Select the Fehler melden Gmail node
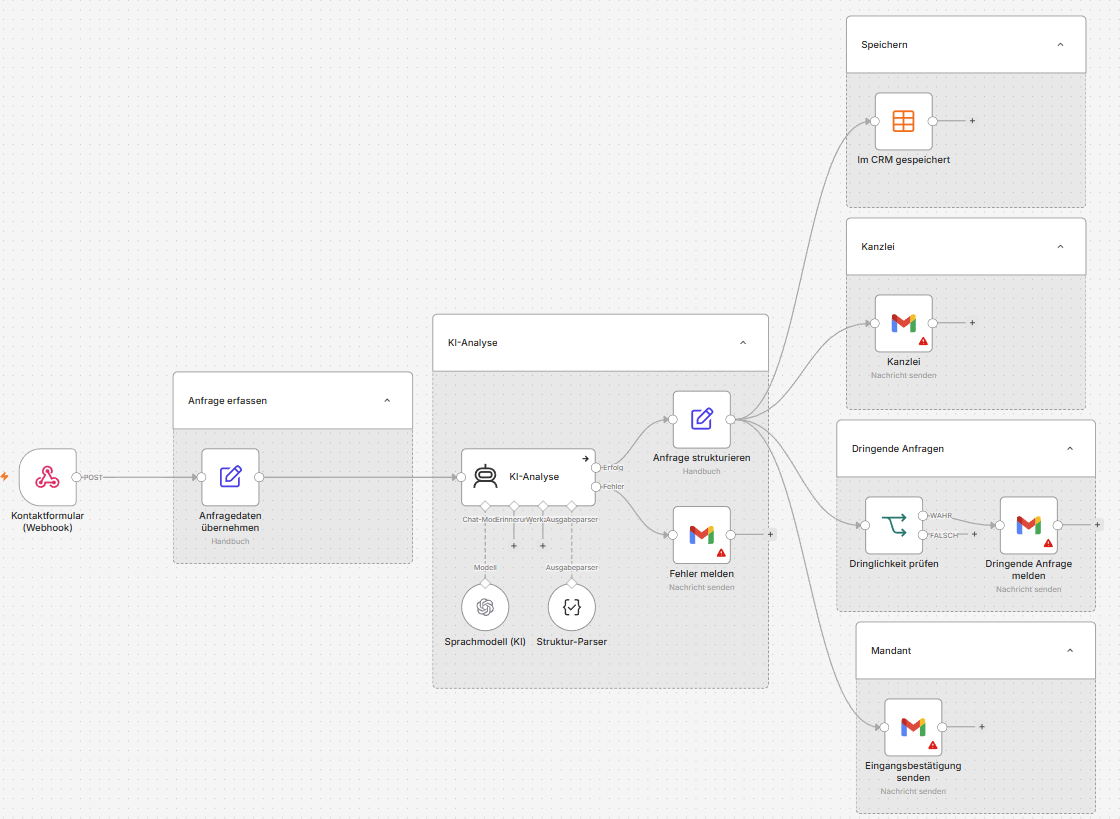This screenshot has height=819, width=1120. click(701, 535)
